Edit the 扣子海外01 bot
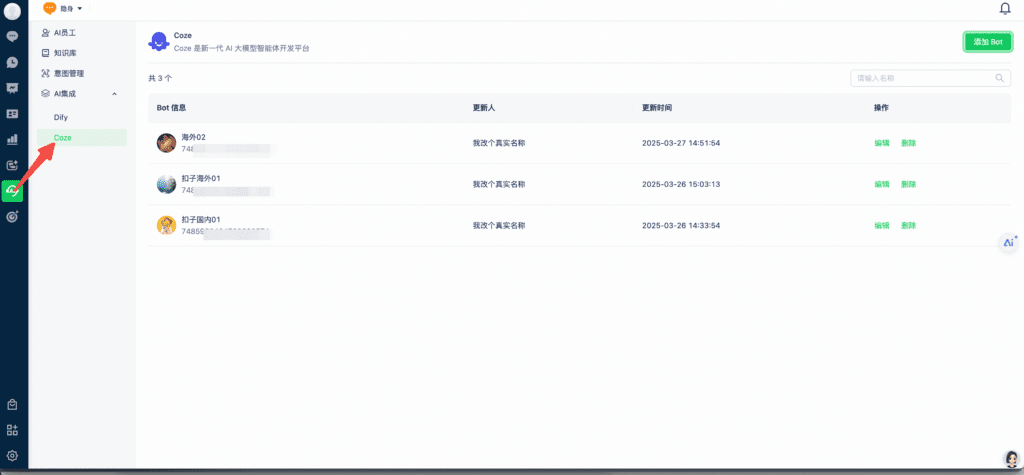Screen dimensions: 1024x475 pos(882,184)
